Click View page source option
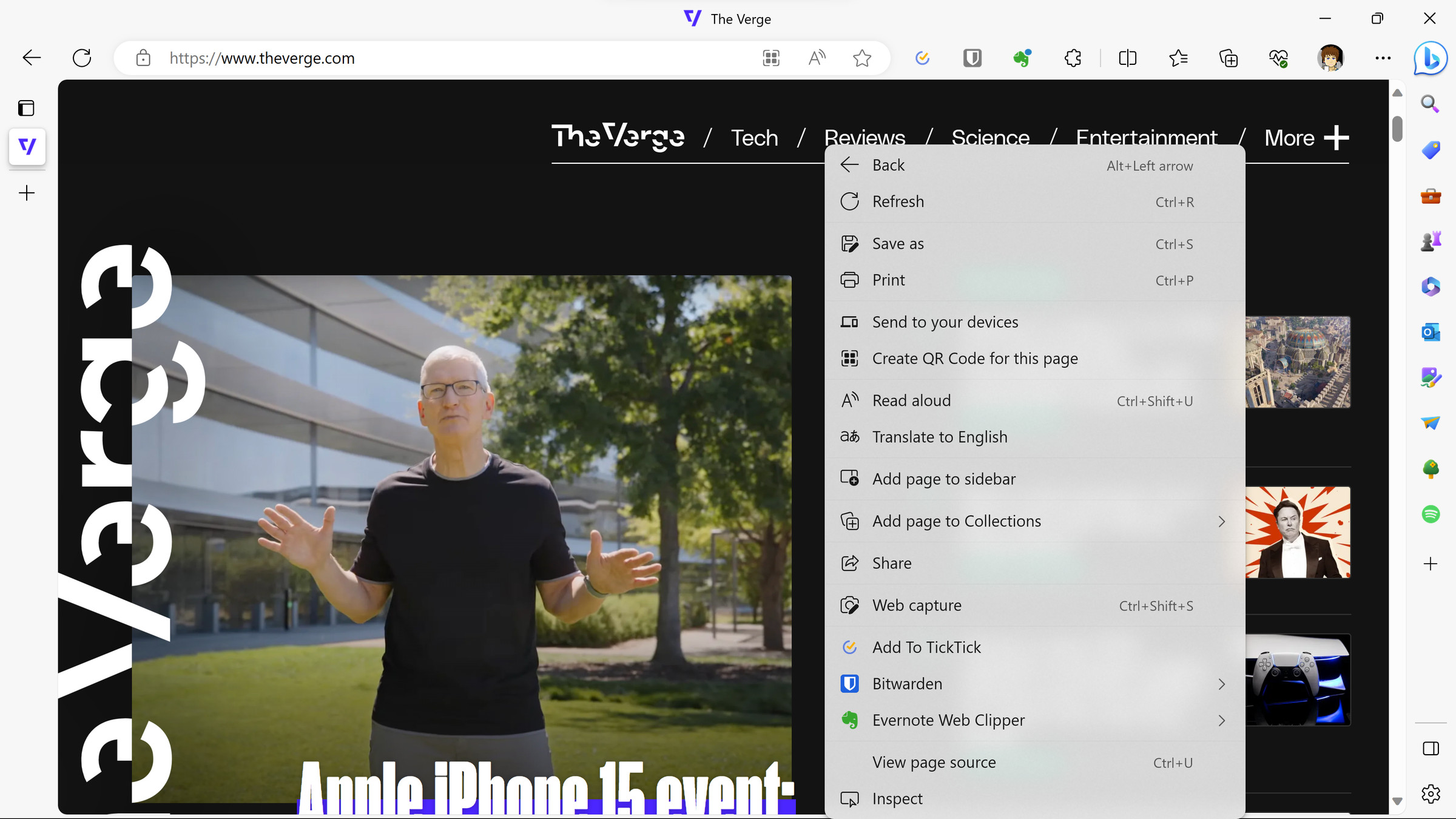 click(934, 761)
